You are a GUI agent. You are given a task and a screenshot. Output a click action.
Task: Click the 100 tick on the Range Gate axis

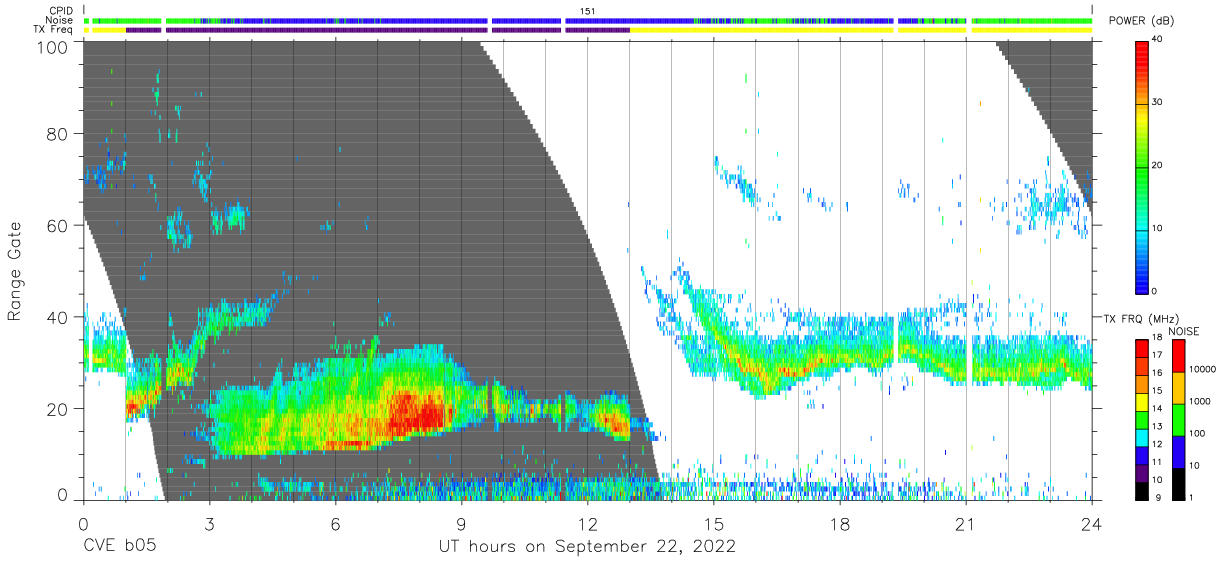click(53, 46)
